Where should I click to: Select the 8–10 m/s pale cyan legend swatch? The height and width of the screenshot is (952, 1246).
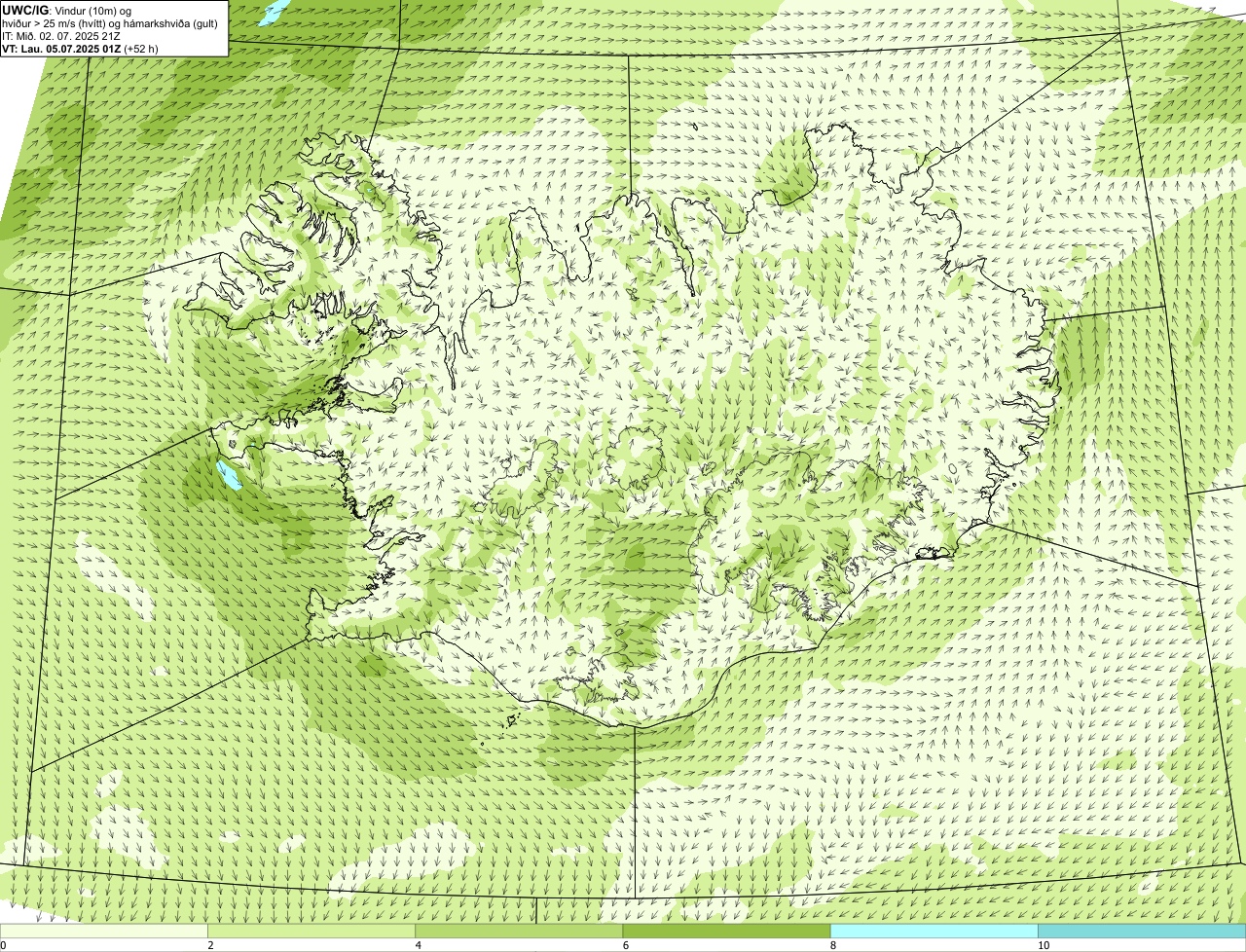tap(934, 932)
